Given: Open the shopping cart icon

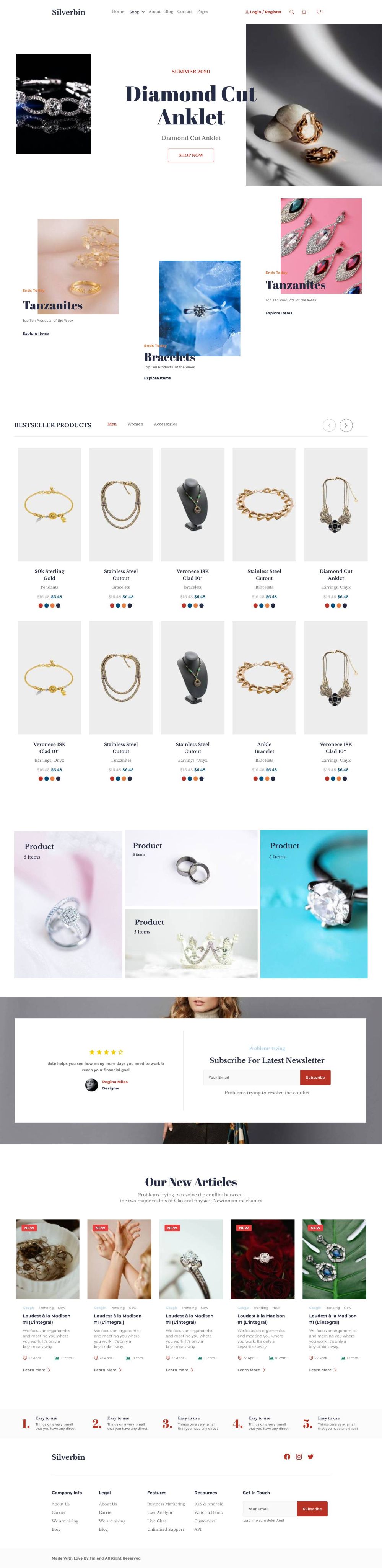Looking at the screenshot, I should tap(304, 11).
